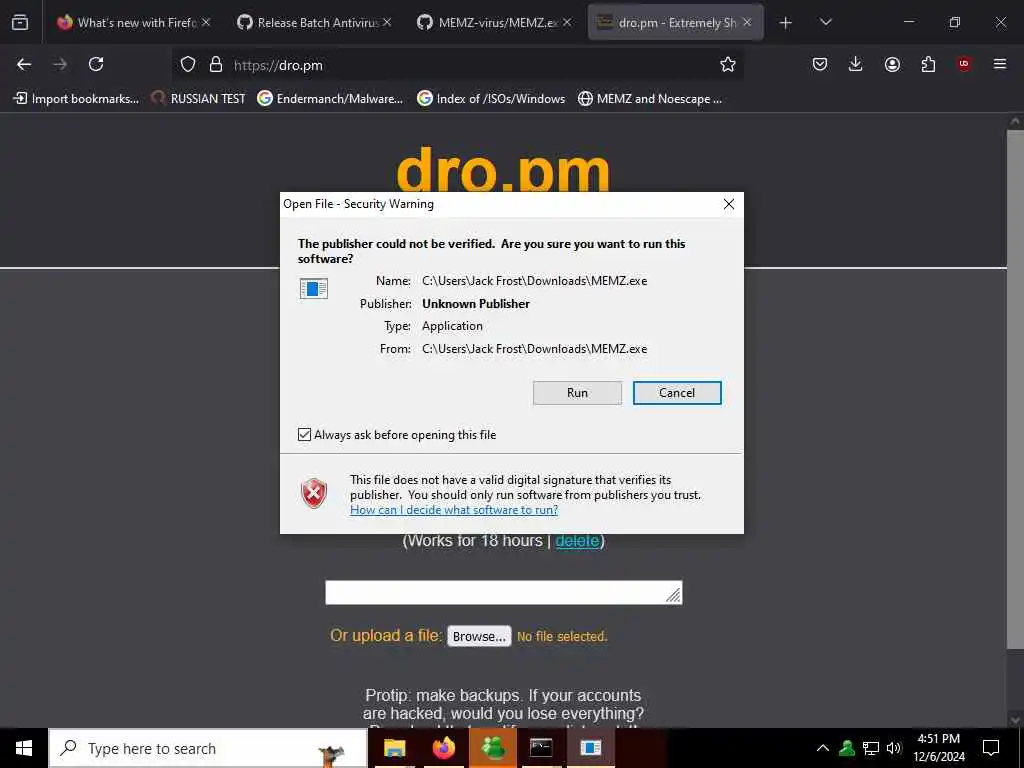Open File Explorer from the taskbar
Screen dimensions: 1024x768
pos(394,748)
